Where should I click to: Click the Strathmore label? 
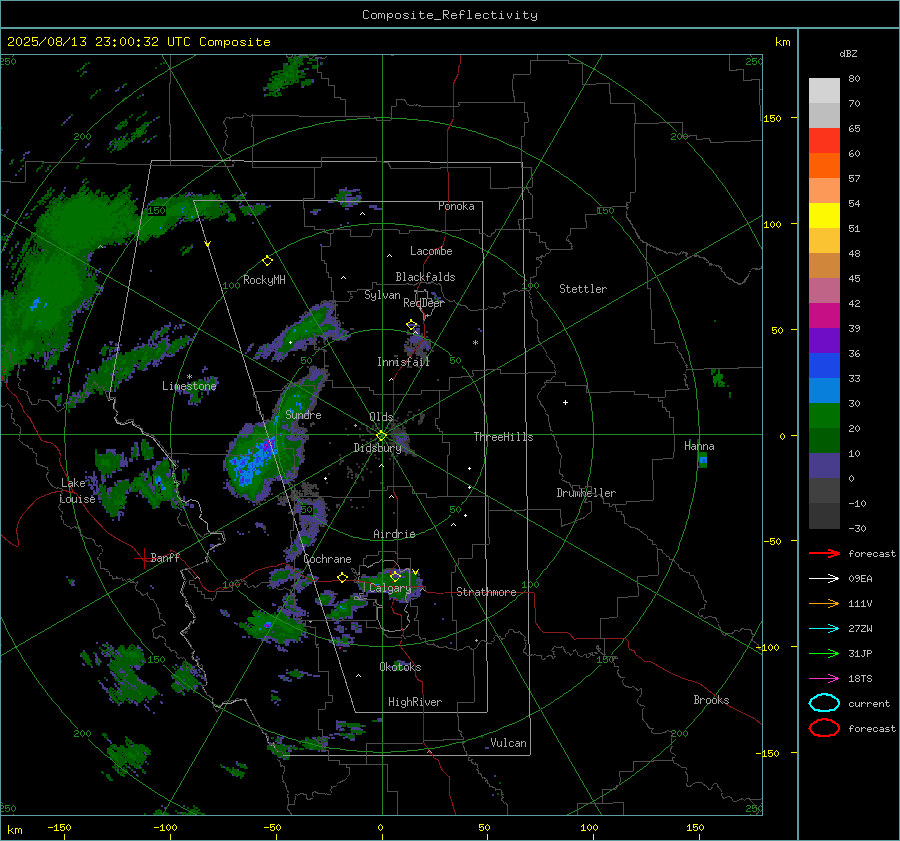point(486,592)
